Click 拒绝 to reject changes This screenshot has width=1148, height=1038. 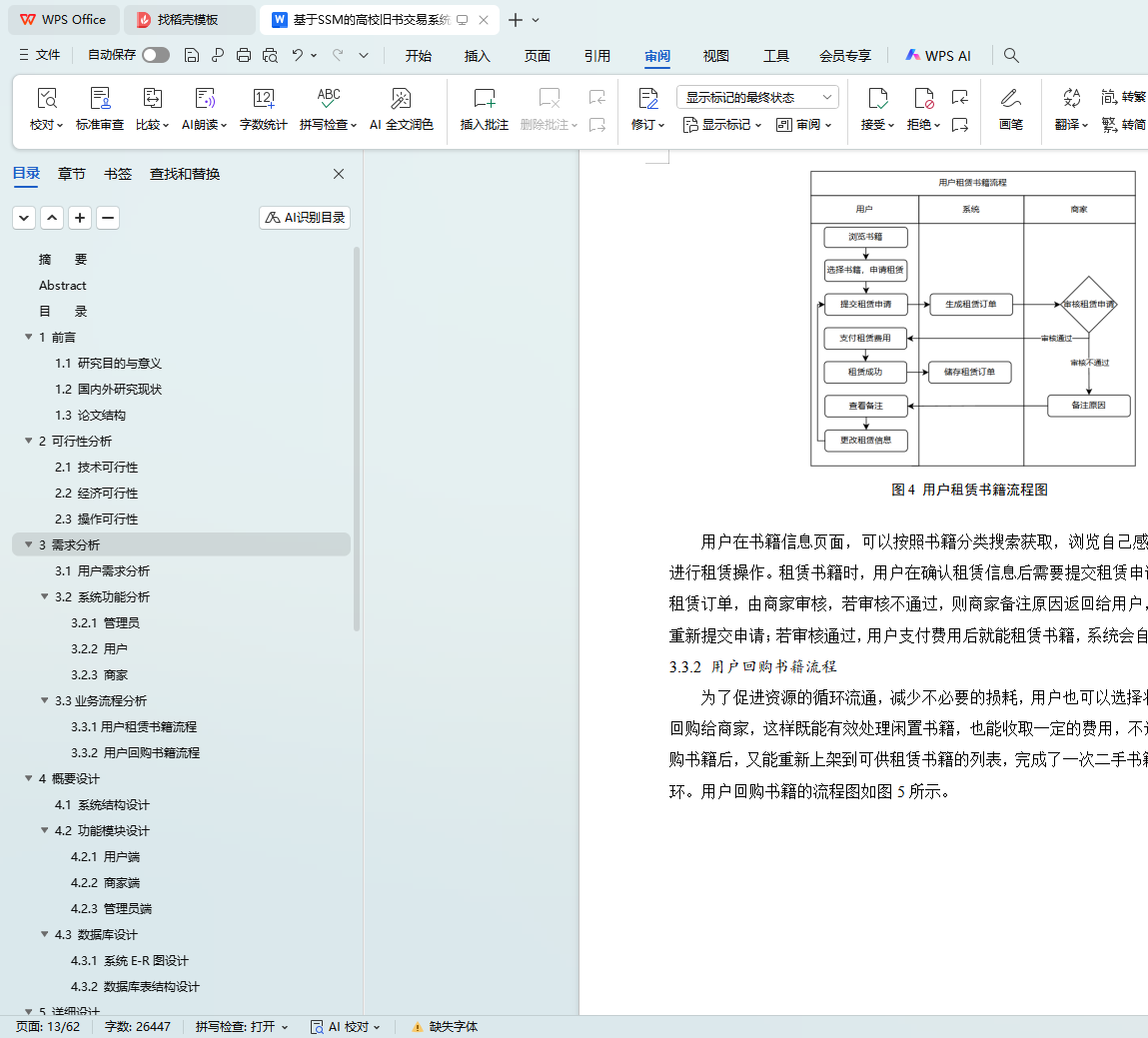923,108
